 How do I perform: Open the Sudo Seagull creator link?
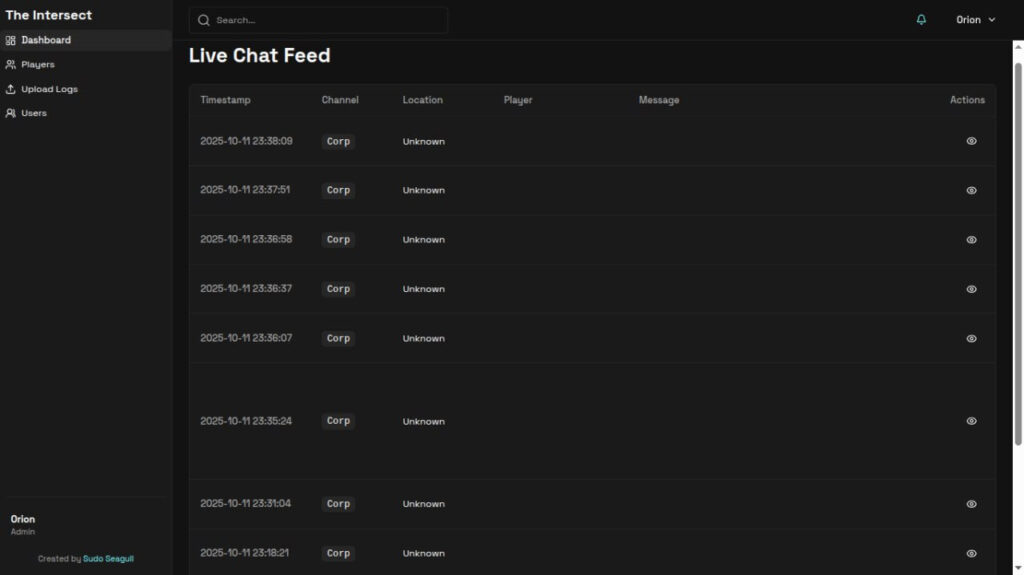[108, 559]
